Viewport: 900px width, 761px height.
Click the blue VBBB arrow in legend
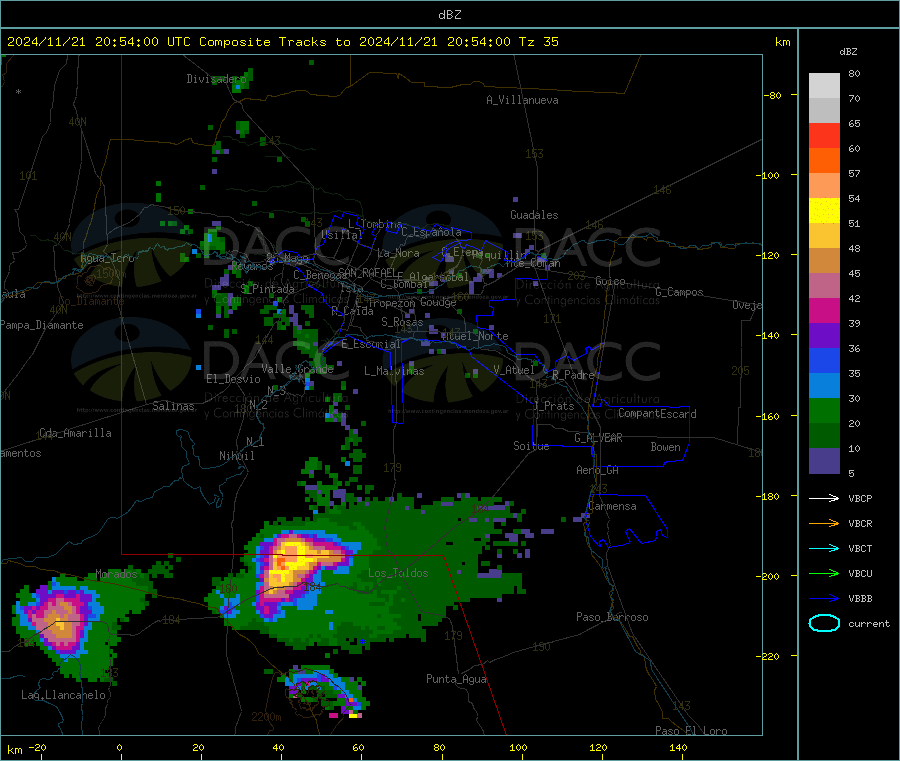tap(824, 599)
